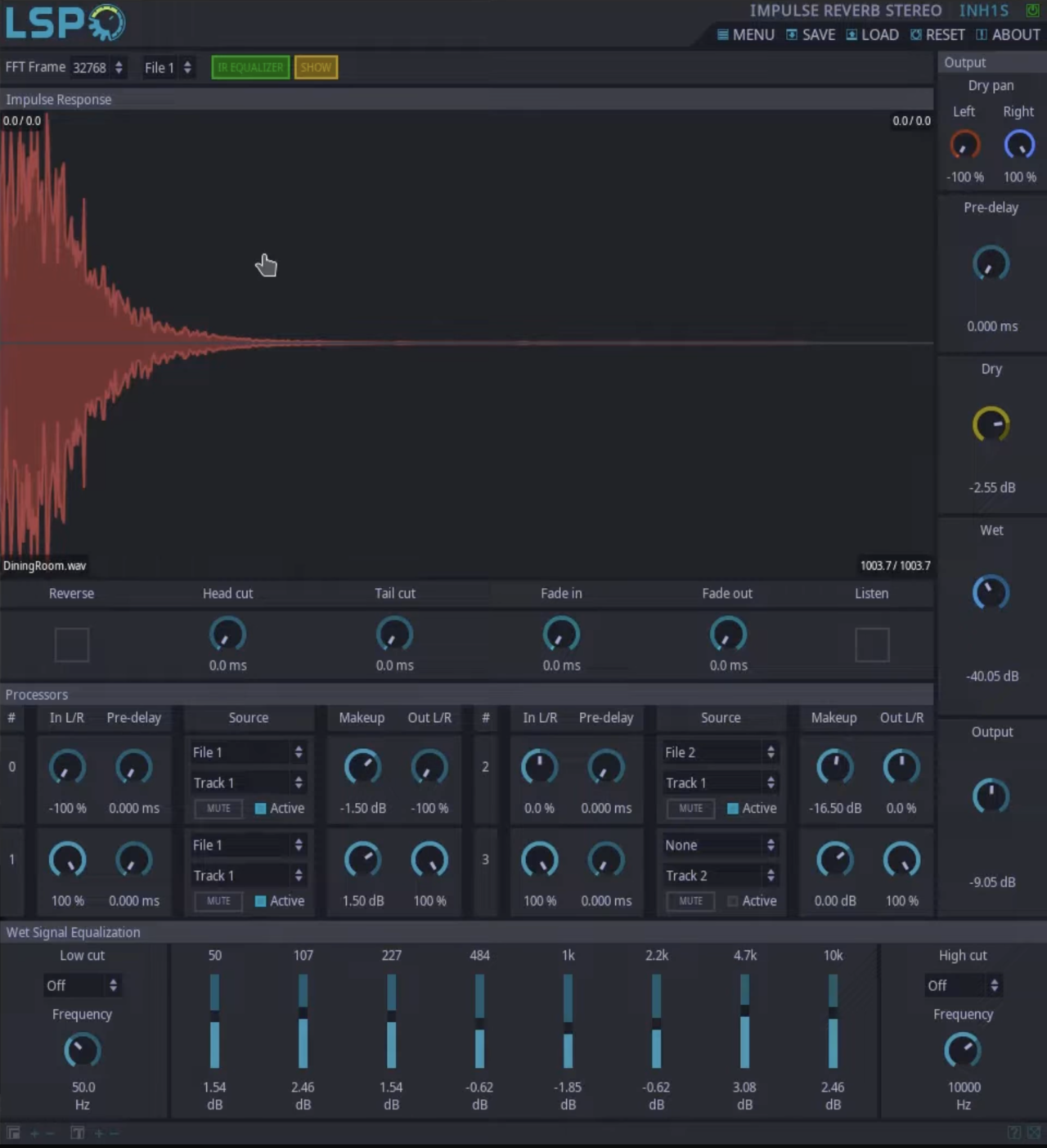1047x1148 pixels.
Task: Click plus next to font scaling icon
Action: [x=99, y=1132]
